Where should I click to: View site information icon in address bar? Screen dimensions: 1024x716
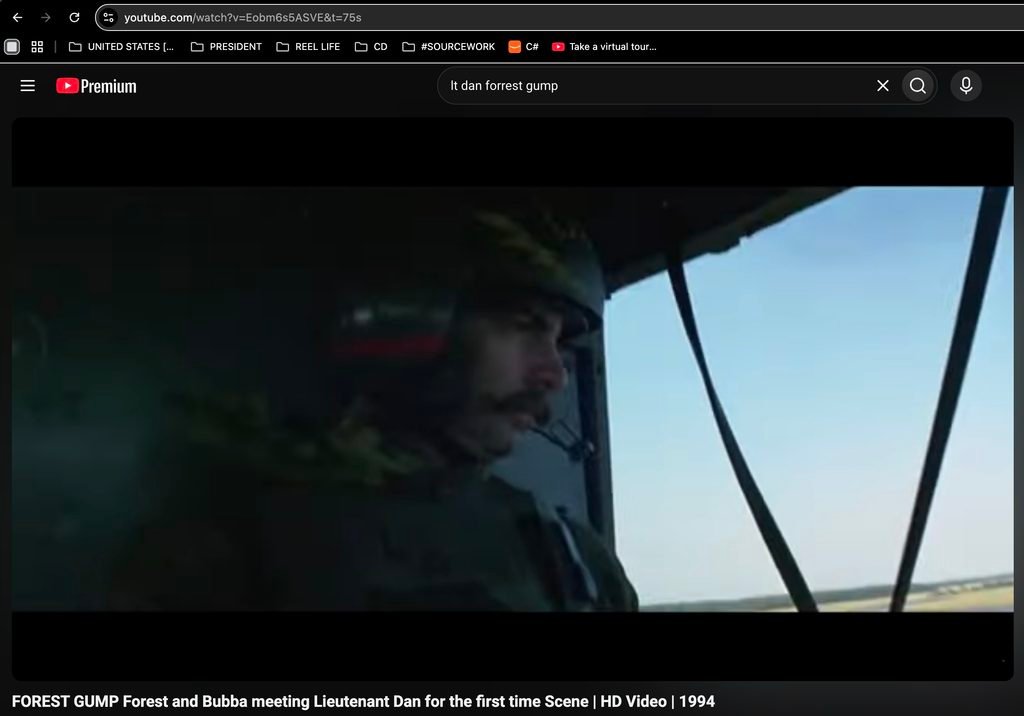(108, 18)
